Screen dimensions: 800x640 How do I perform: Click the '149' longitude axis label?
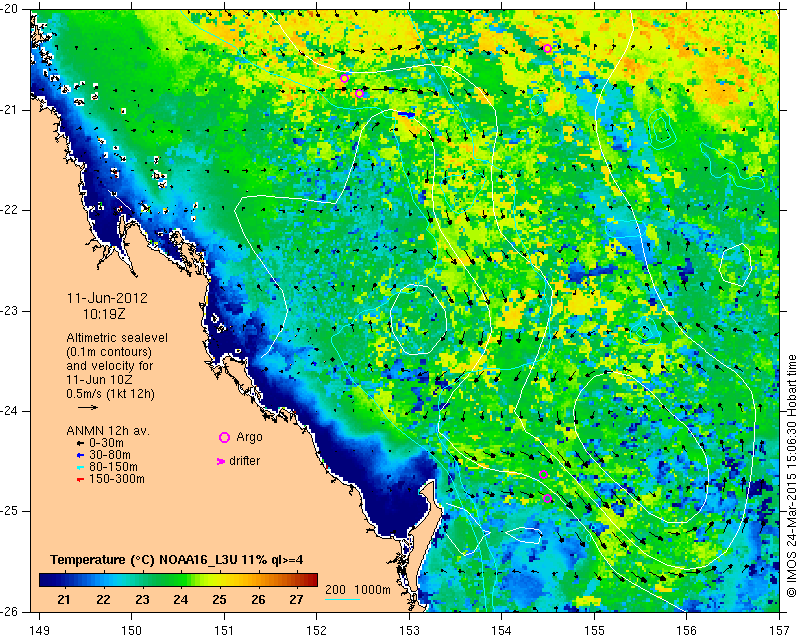point(39,631)
